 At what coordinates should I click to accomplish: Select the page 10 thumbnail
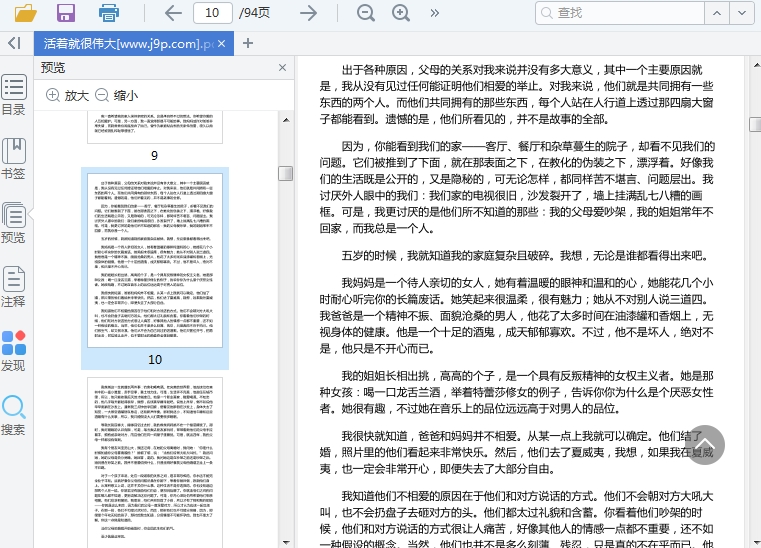point(155,260)
